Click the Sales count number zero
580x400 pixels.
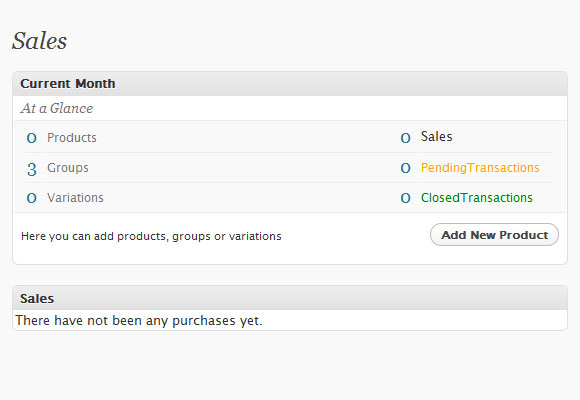tap(405, 138)
